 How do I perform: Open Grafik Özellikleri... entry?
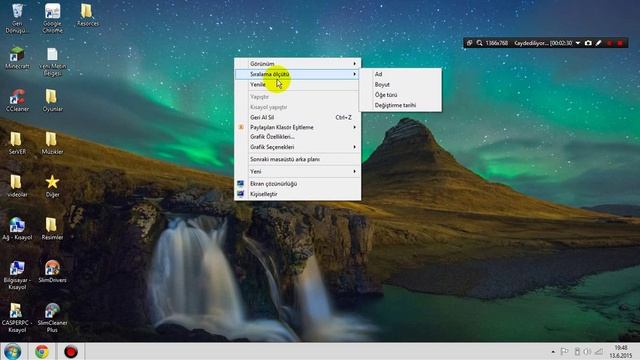pos(298,137)
